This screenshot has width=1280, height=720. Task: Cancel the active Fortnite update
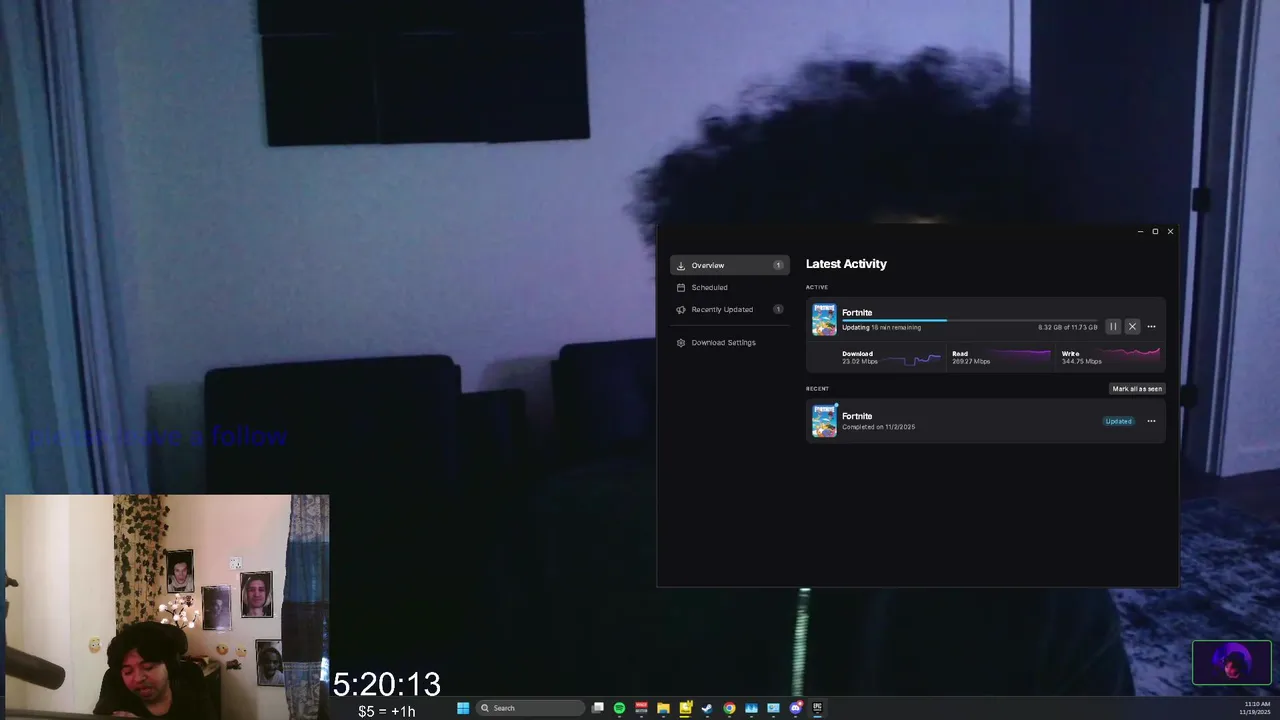(x=1132, y=327)
